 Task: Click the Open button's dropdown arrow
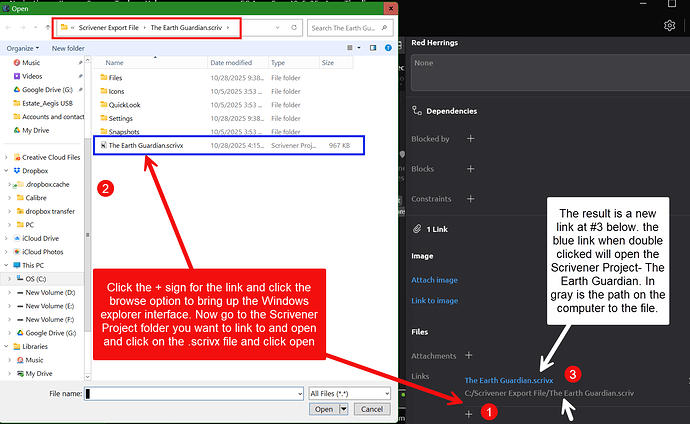tap(344, 408)
